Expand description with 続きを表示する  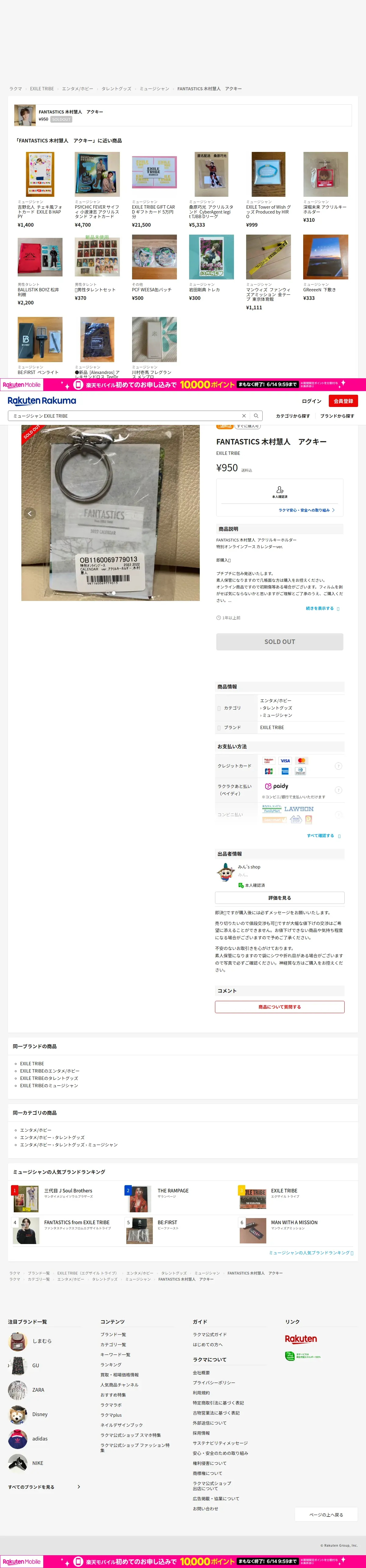coord(322,608)
